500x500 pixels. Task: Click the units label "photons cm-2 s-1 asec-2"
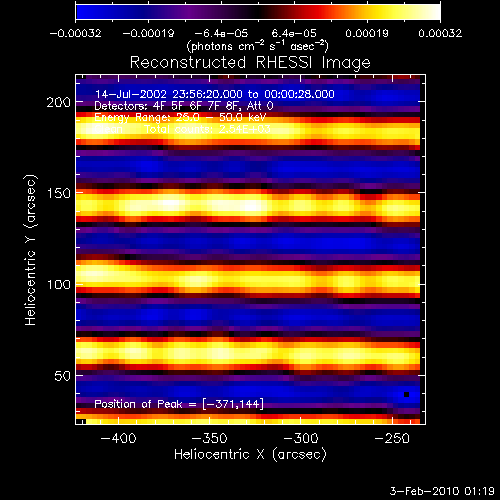click(x=258, y=46)
